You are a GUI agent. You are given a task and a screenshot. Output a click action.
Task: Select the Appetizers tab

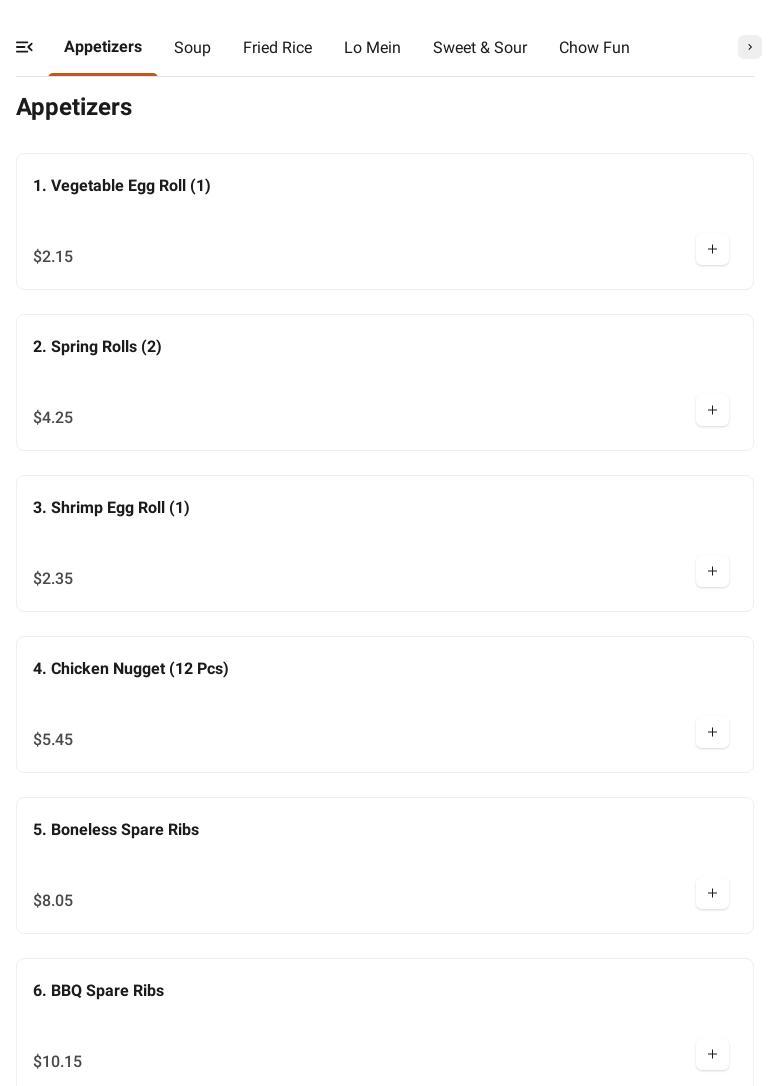[x=103, y=47]
